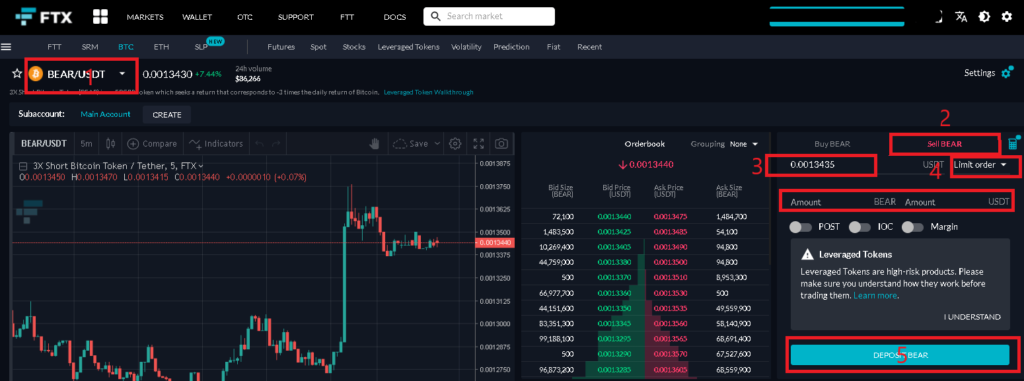The width and height of the screenshot is (1024, 381).
Task: Collapse the chart legend box icon
Action: [24, 166]
